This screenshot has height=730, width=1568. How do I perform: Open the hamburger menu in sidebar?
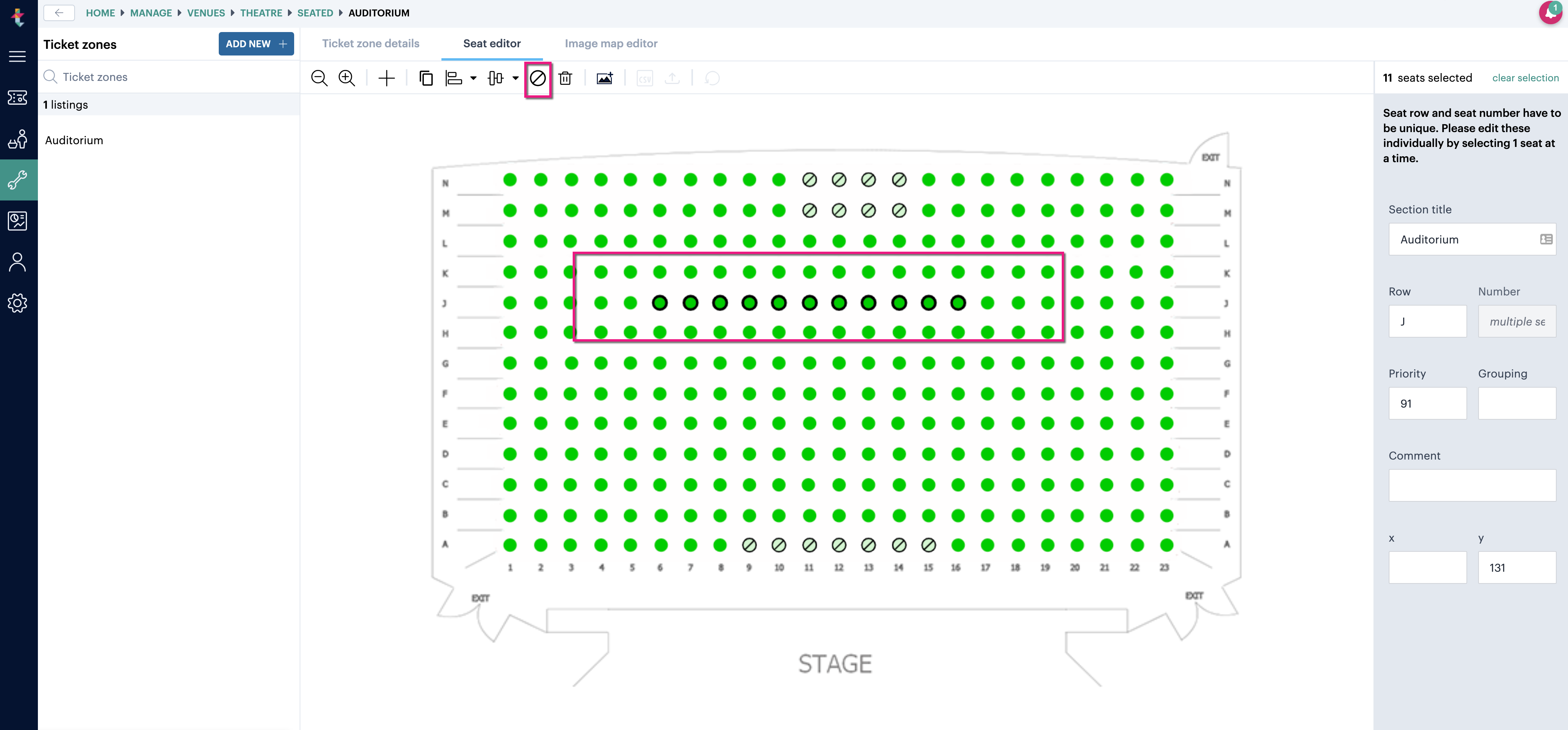coord(18,57)
